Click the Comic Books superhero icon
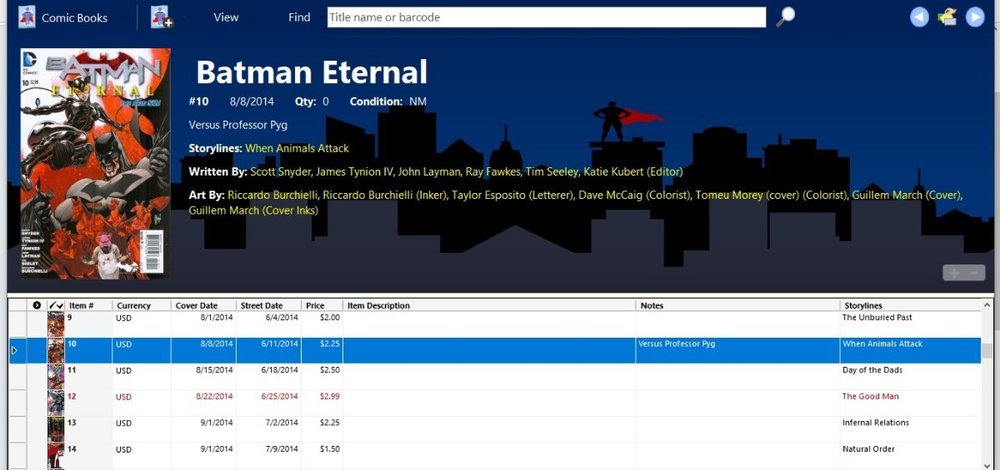This screenshot has height=470, width=1000. coord(27,17)
